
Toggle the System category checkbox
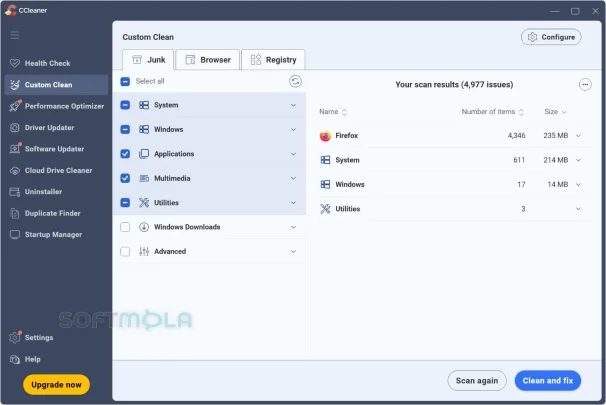click(x=125, y=105)
